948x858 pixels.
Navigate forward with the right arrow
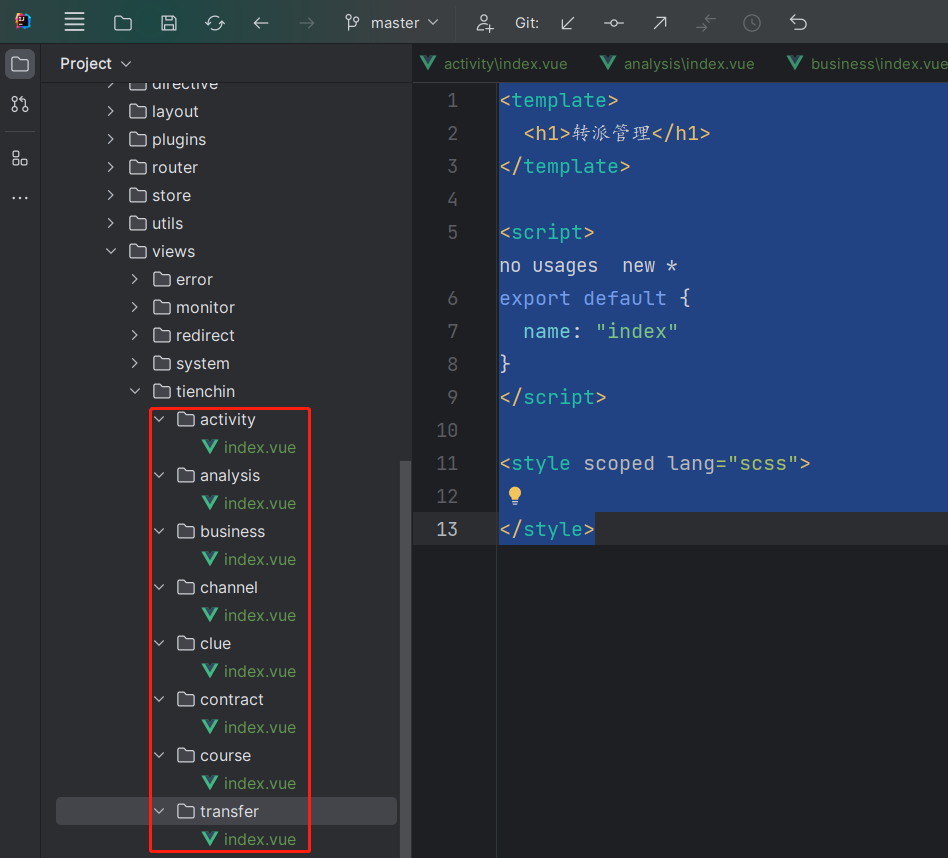[x=307, y=23]
